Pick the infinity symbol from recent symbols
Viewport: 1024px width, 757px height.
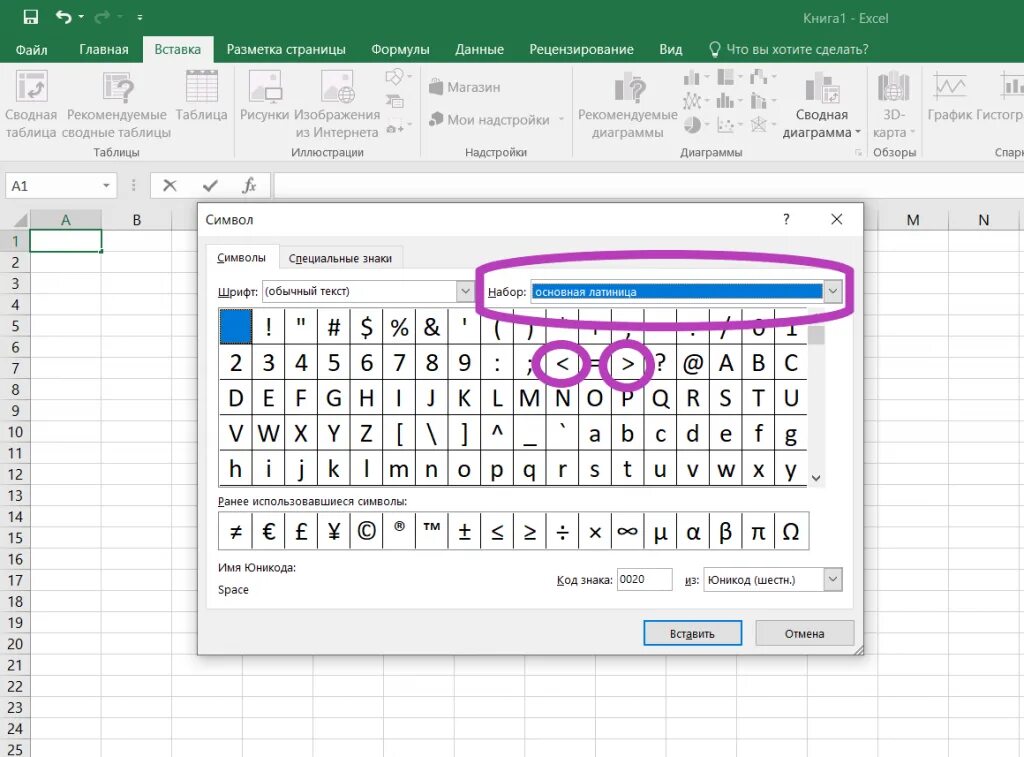pos(628,532)
